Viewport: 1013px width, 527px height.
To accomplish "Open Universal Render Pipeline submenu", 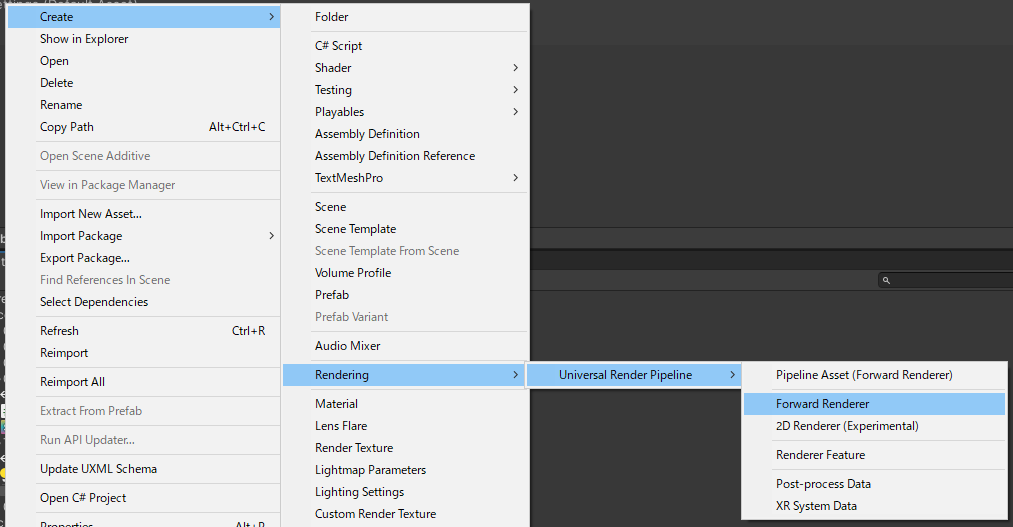I will tap(633, 375).
